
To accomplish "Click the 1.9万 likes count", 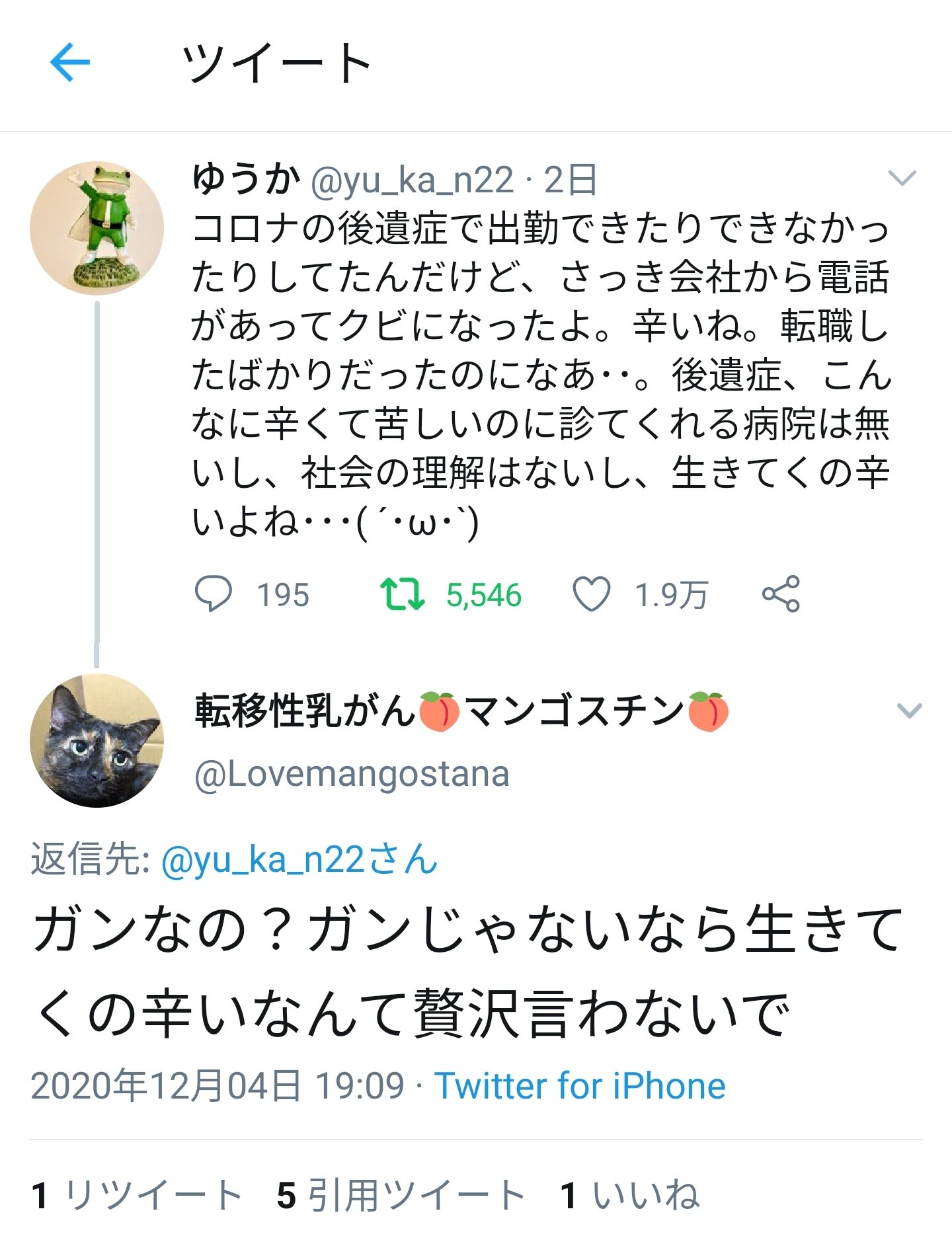I will click(x=671, y=595).
